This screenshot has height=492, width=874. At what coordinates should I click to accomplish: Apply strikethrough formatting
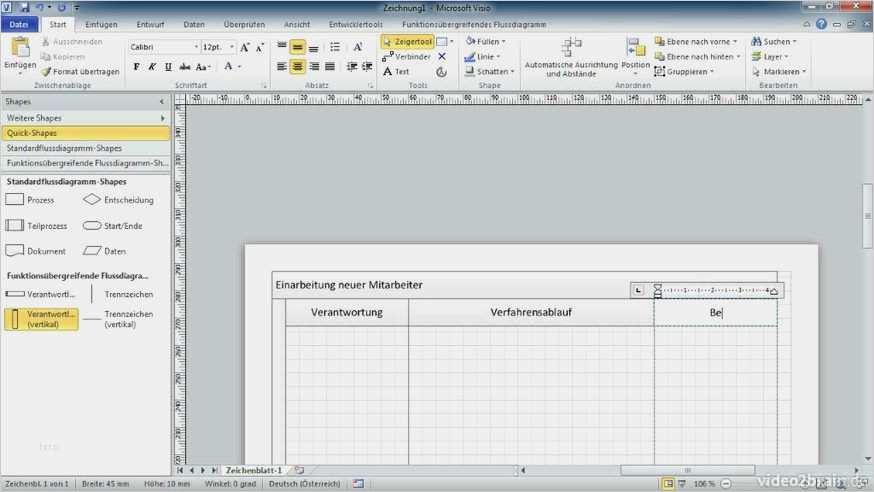(x=184, y=67)
